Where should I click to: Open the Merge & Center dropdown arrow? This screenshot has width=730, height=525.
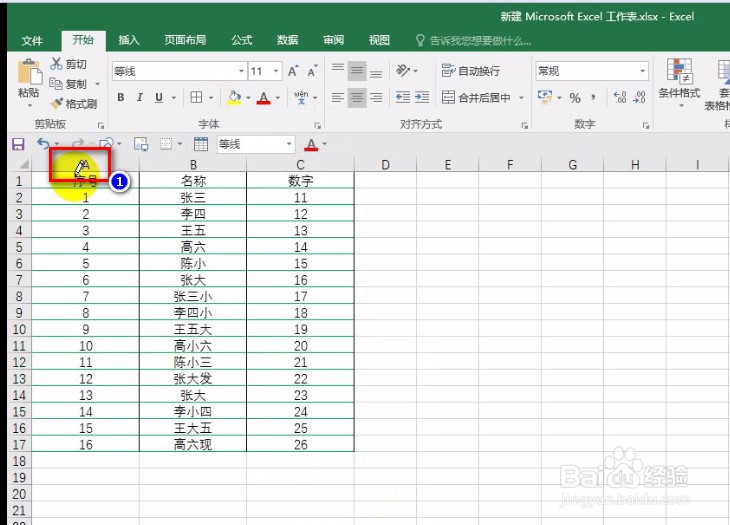pos(521,97)
